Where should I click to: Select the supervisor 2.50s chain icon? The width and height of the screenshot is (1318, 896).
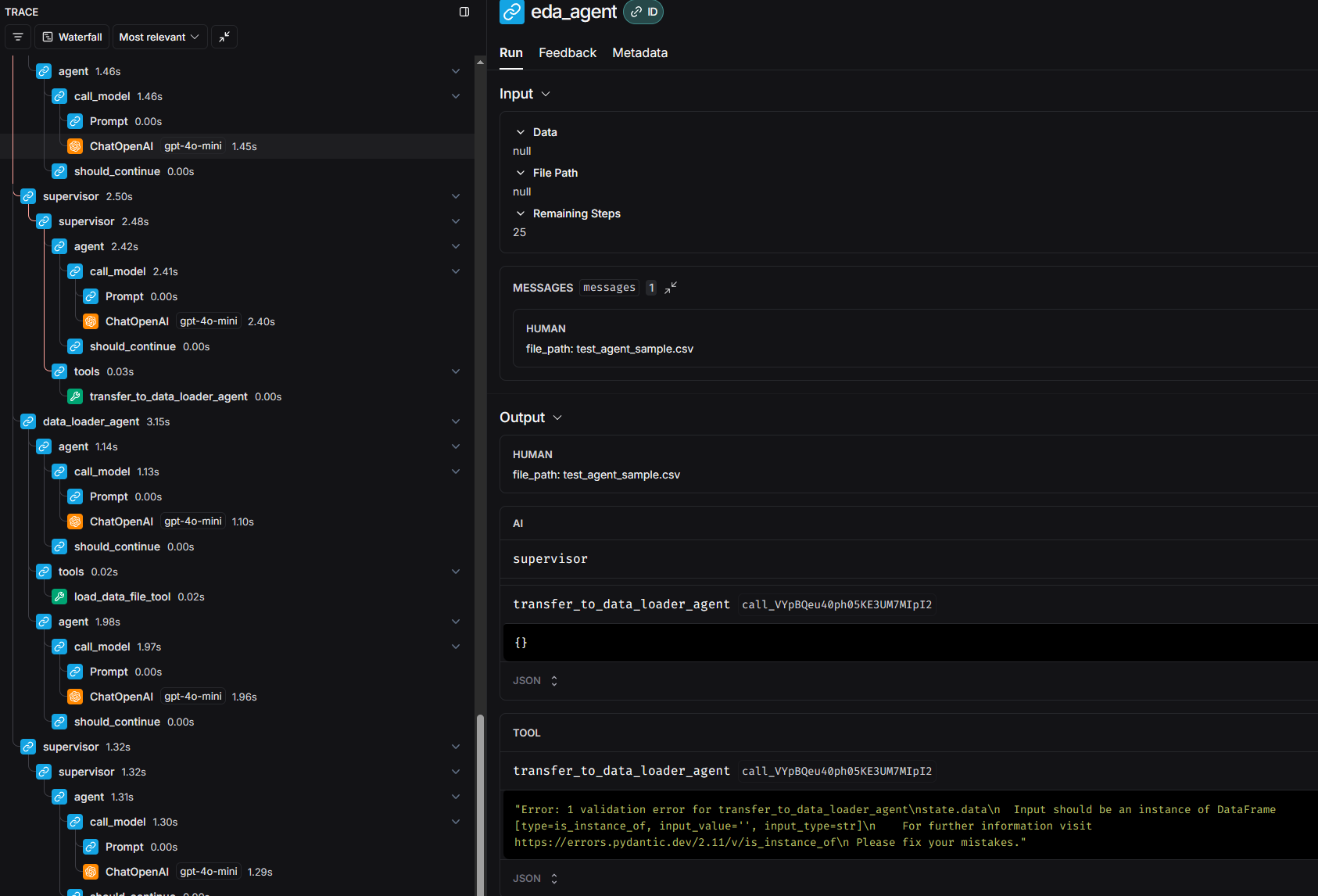pyautogui.click(x=28, y=196)
